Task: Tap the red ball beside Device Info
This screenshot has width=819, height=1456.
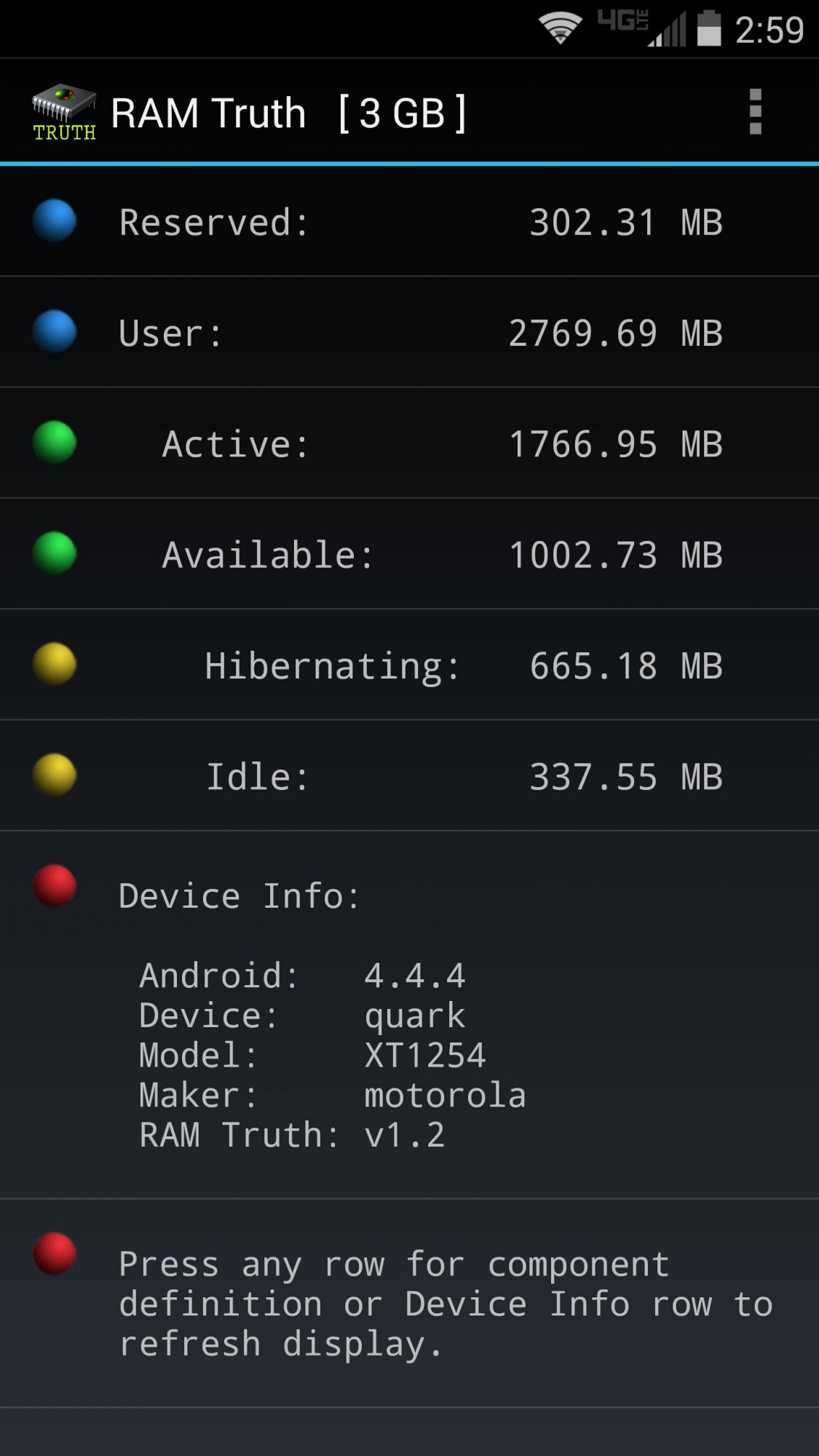Action: (x=55, y=886)
